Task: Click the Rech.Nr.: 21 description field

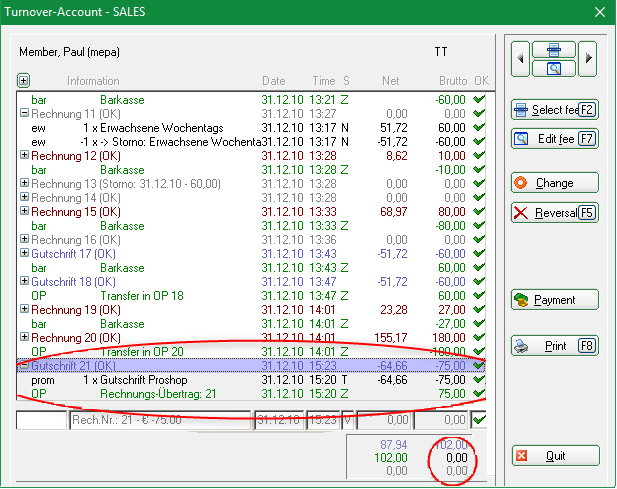Action: tap(160, 420)
